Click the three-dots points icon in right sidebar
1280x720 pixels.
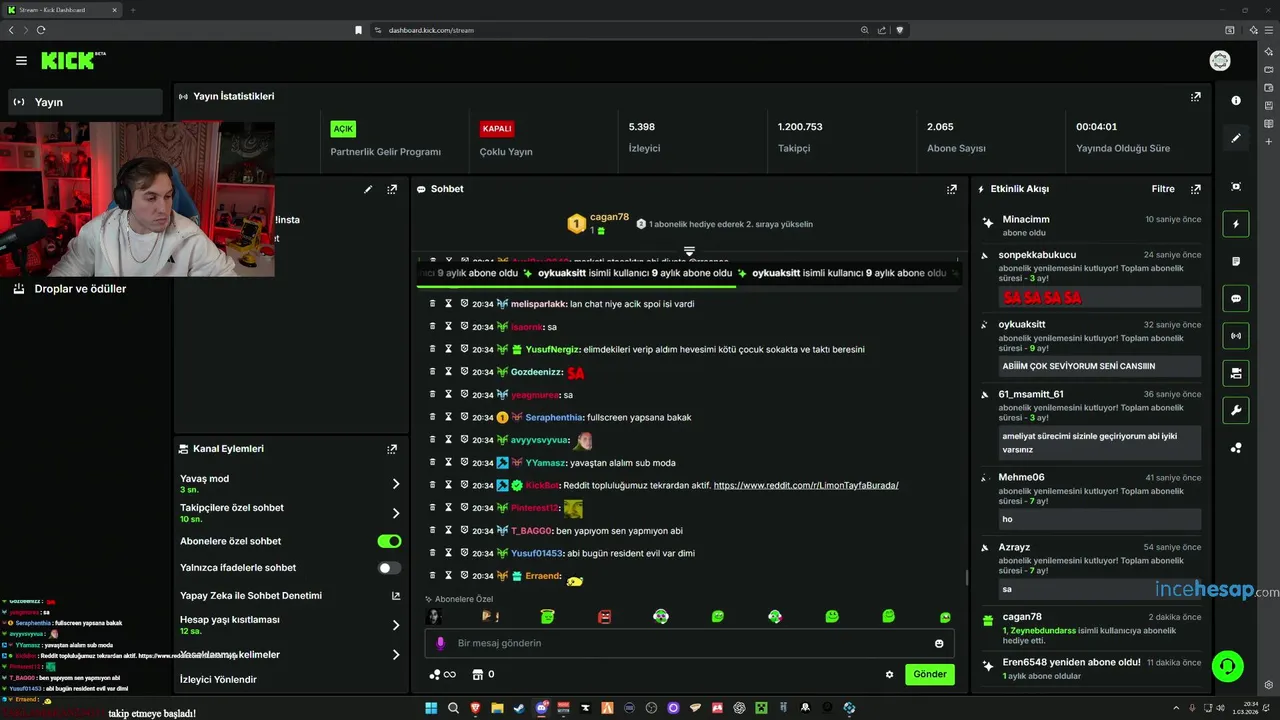[1236, 448]
